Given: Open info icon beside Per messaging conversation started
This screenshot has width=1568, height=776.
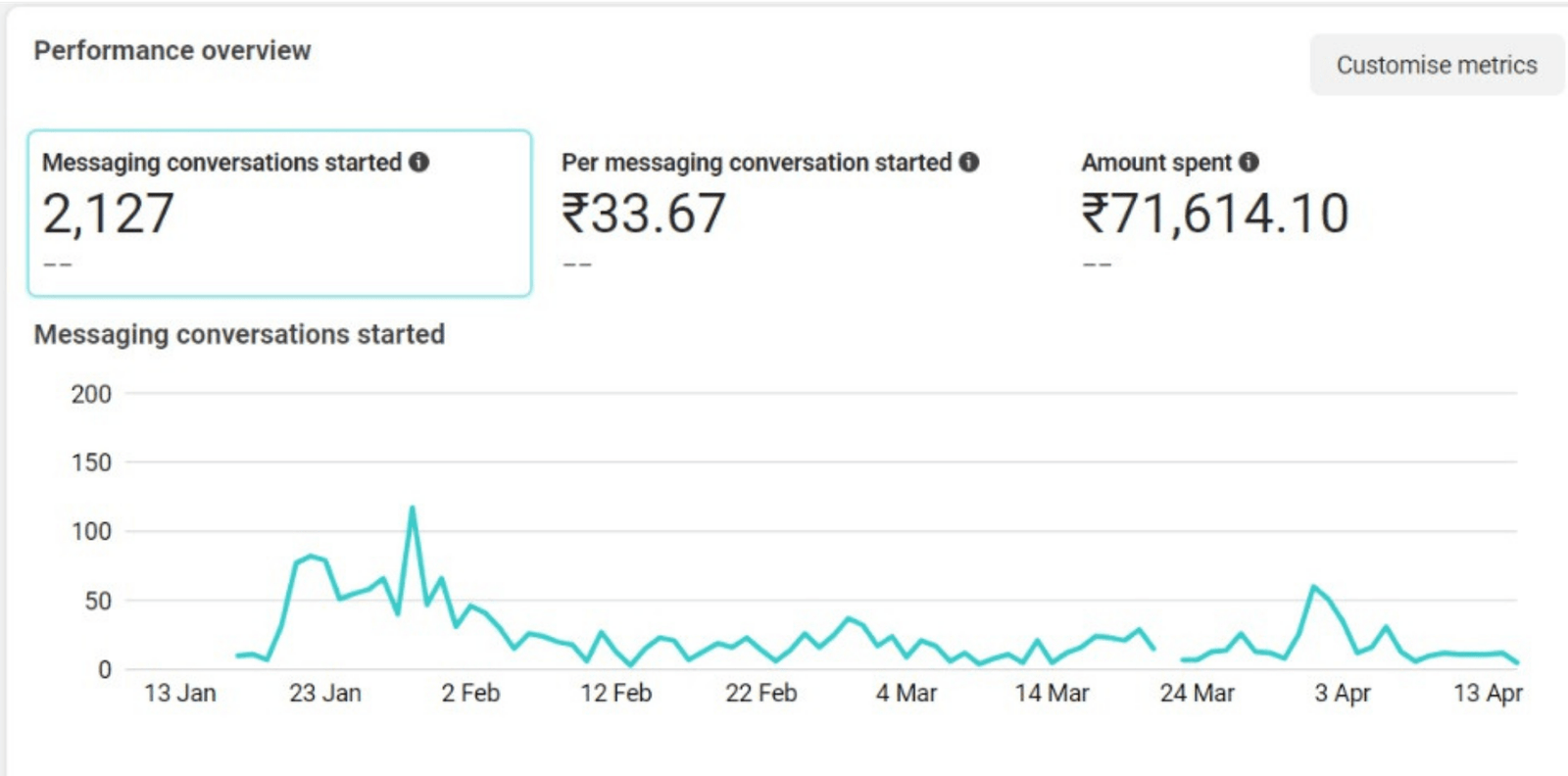Looking at the screenshot, I should (x=969, y=162).
